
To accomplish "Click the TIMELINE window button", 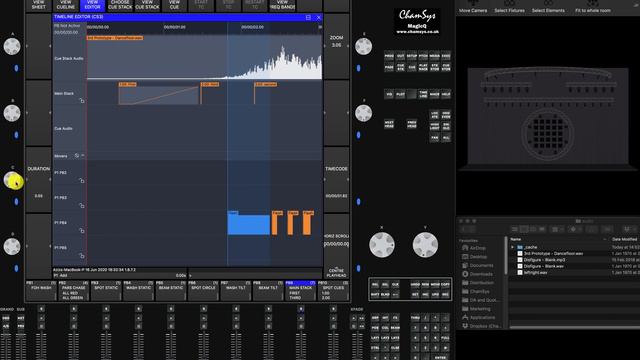I will [423, 94].
